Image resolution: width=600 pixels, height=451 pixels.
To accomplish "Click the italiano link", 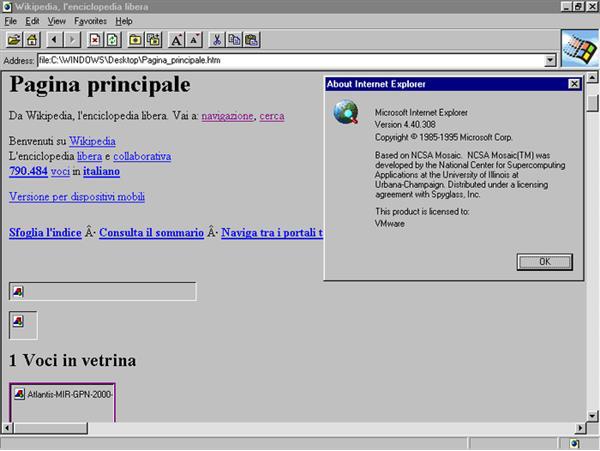I will click(x=101, y=171).
